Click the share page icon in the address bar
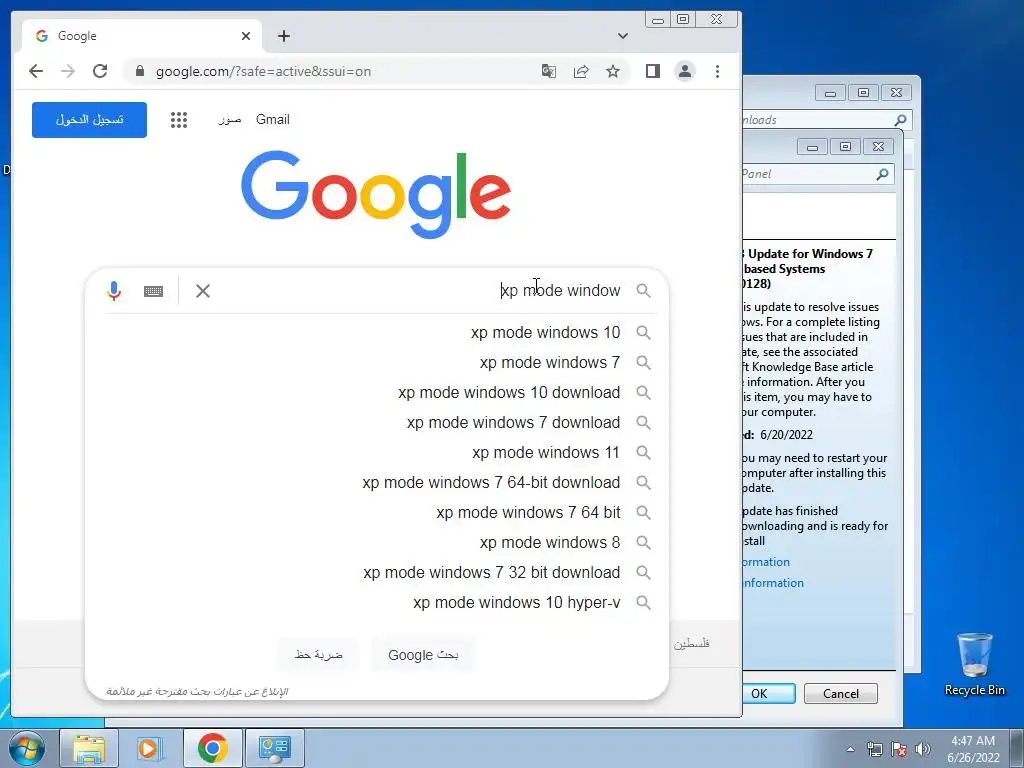The height and width of the screenshot is (768, 1024). click(x=581, y=71)
